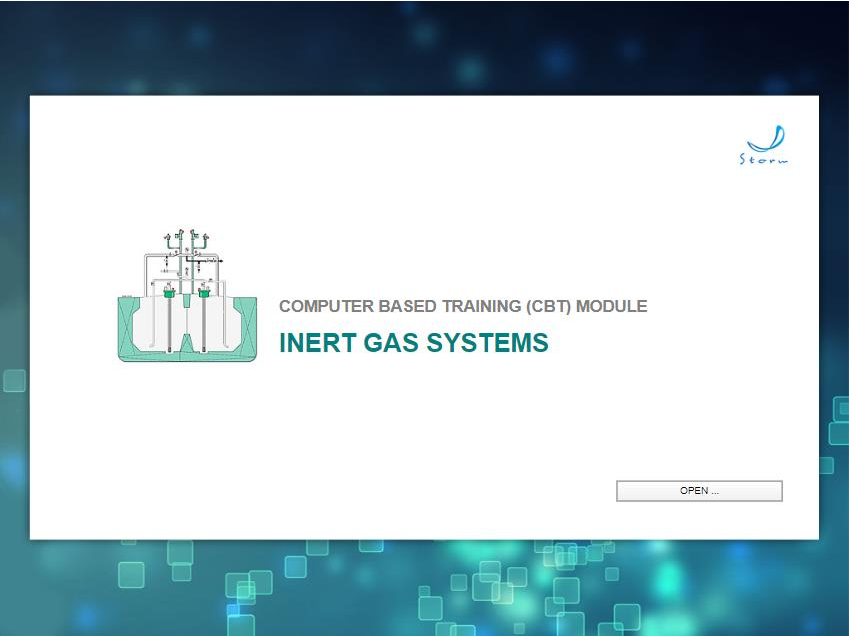Click the right green tank hatch in diagram
This screenshot has width=849, height=637.
pos(204,293)
